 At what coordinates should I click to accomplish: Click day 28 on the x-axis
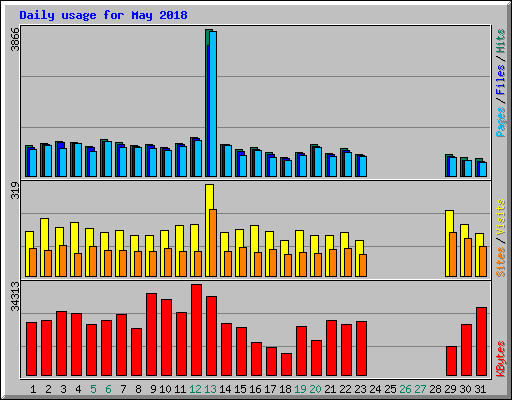[435, 389]
